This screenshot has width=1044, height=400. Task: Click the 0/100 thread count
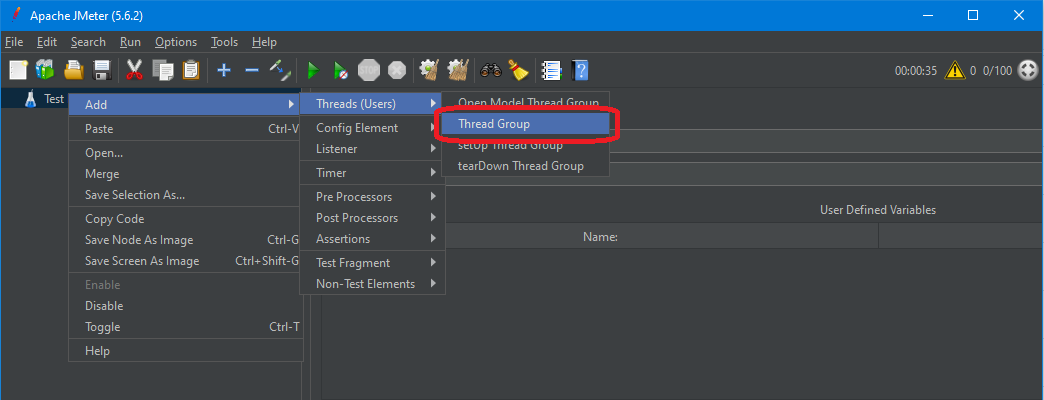tap(997, 71)
